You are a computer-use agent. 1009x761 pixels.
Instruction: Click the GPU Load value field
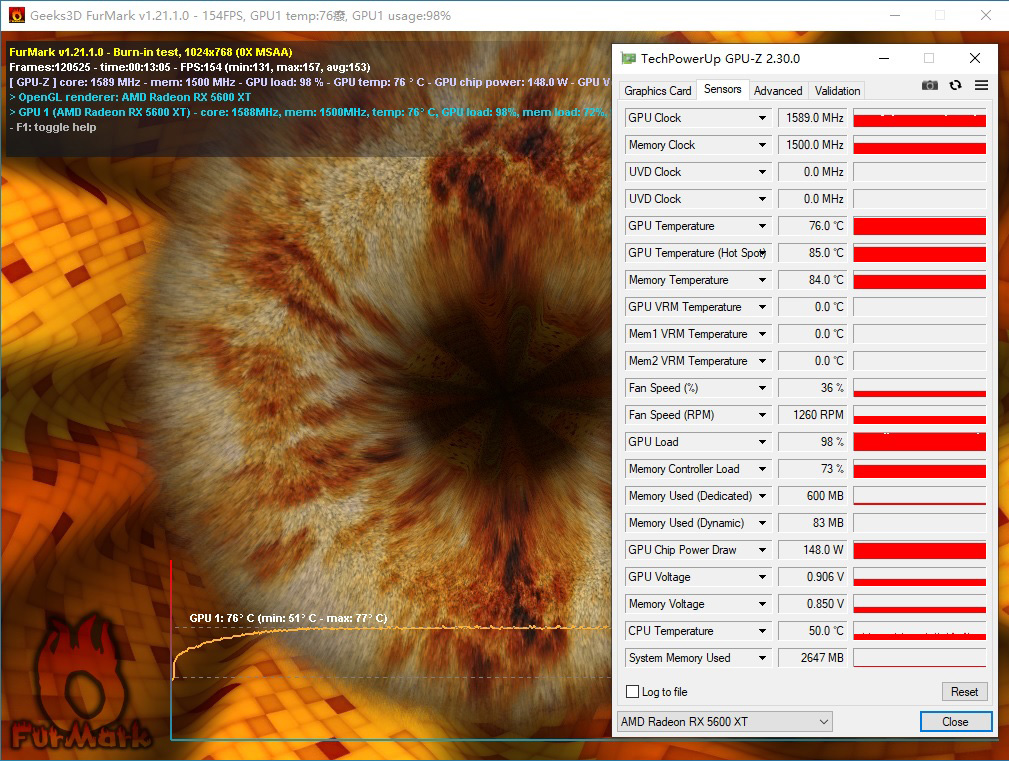pos(812,442)
